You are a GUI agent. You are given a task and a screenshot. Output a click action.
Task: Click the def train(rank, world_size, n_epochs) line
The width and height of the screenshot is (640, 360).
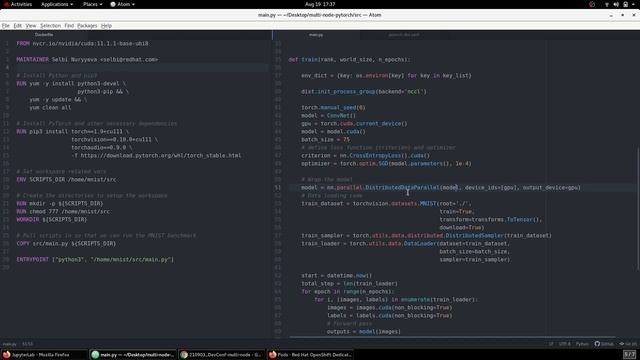point(349,59)
